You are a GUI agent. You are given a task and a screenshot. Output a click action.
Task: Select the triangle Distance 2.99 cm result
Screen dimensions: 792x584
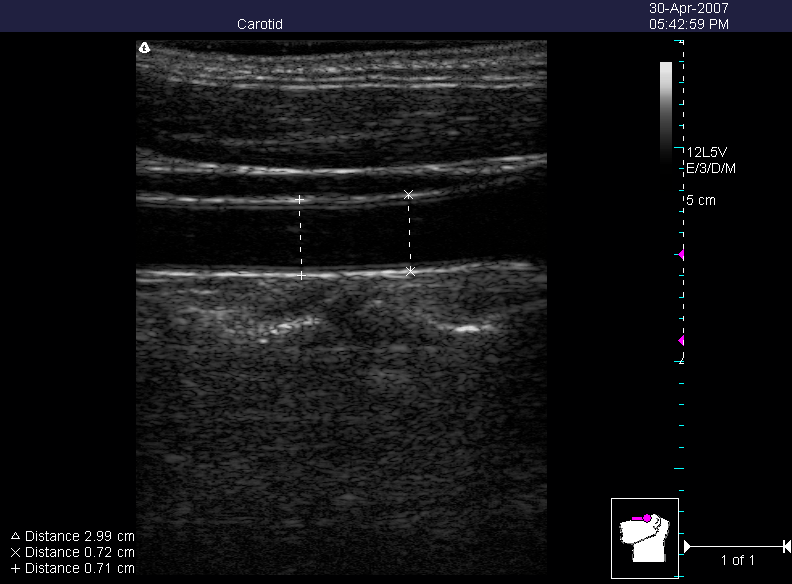[72, 536]
